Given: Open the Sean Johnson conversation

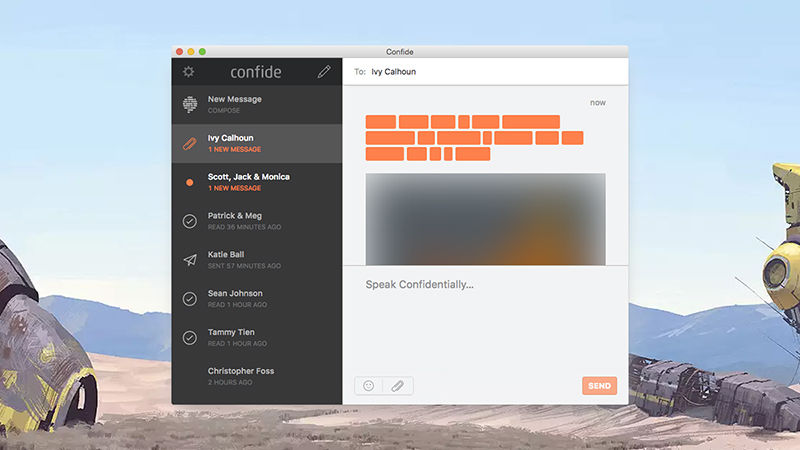Looking at the screenshot, I should 257,298.
